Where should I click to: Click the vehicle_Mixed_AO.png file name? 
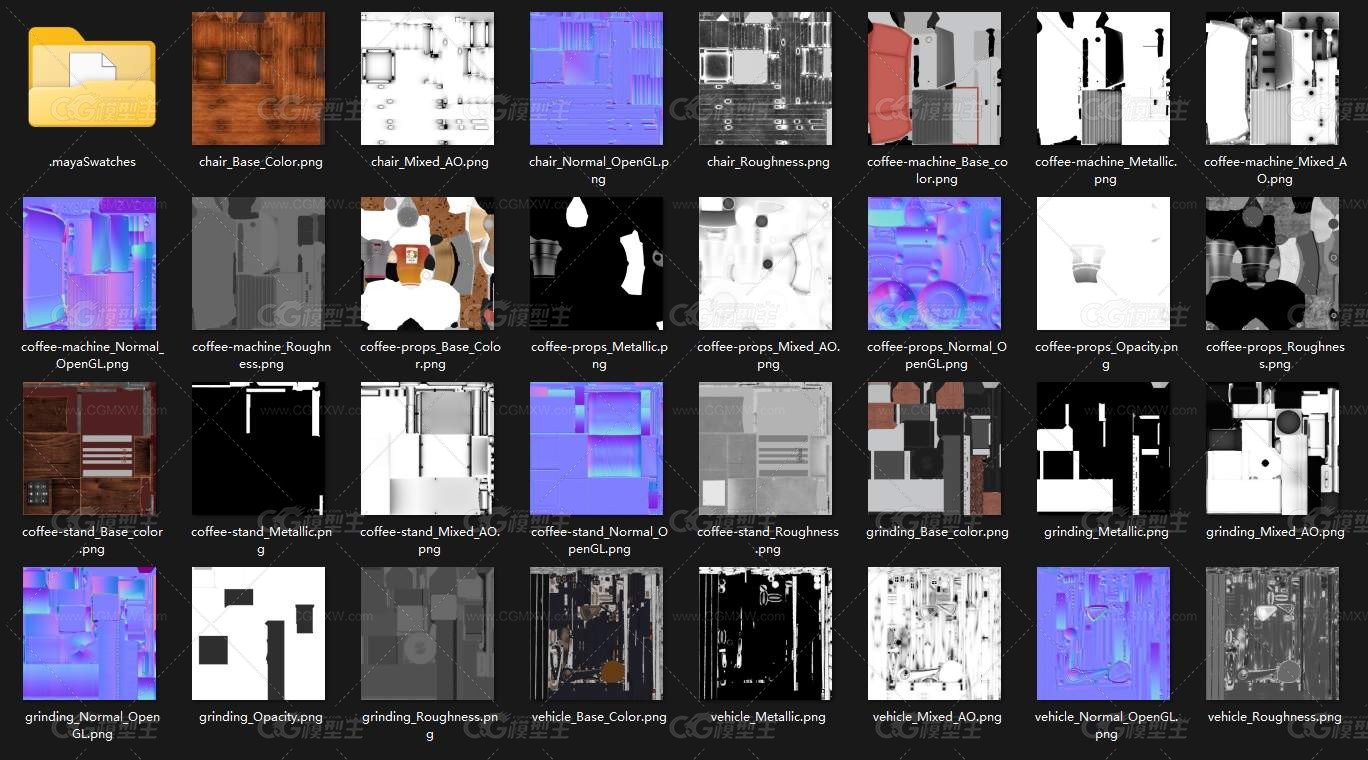937,717
